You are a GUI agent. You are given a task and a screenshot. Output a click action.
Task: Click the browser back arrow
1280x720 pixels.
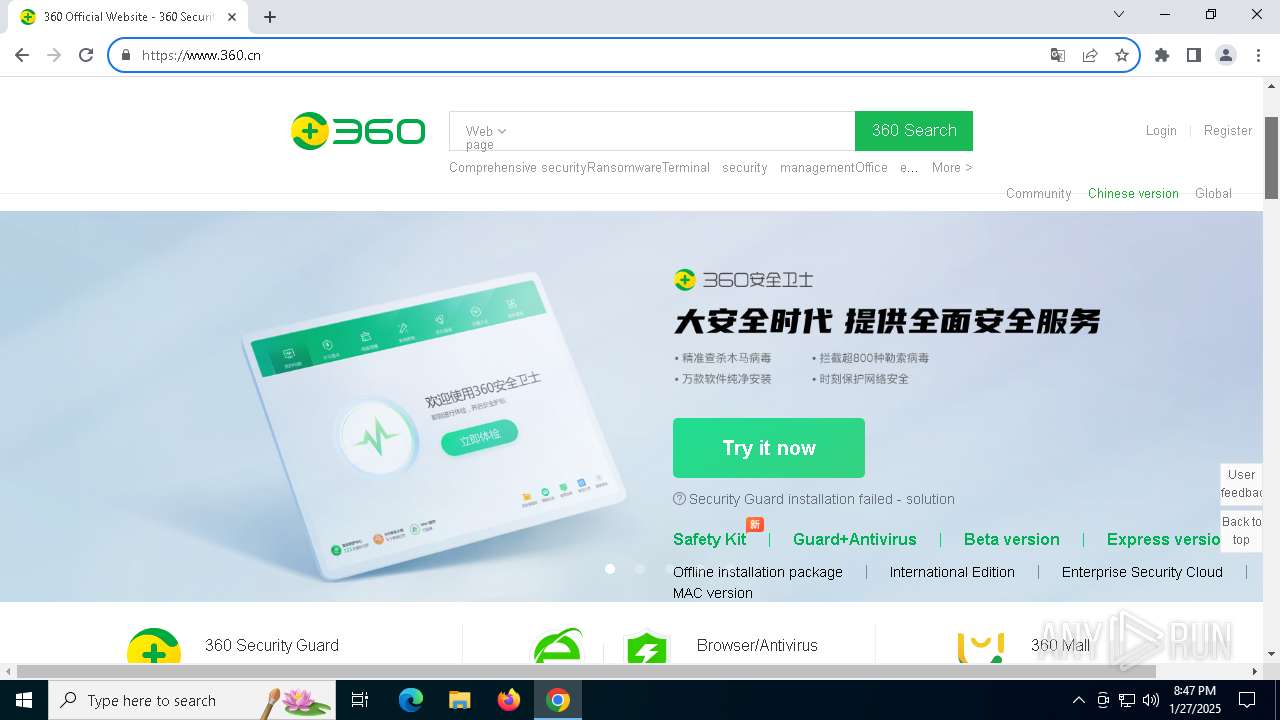tap(22, 55)
